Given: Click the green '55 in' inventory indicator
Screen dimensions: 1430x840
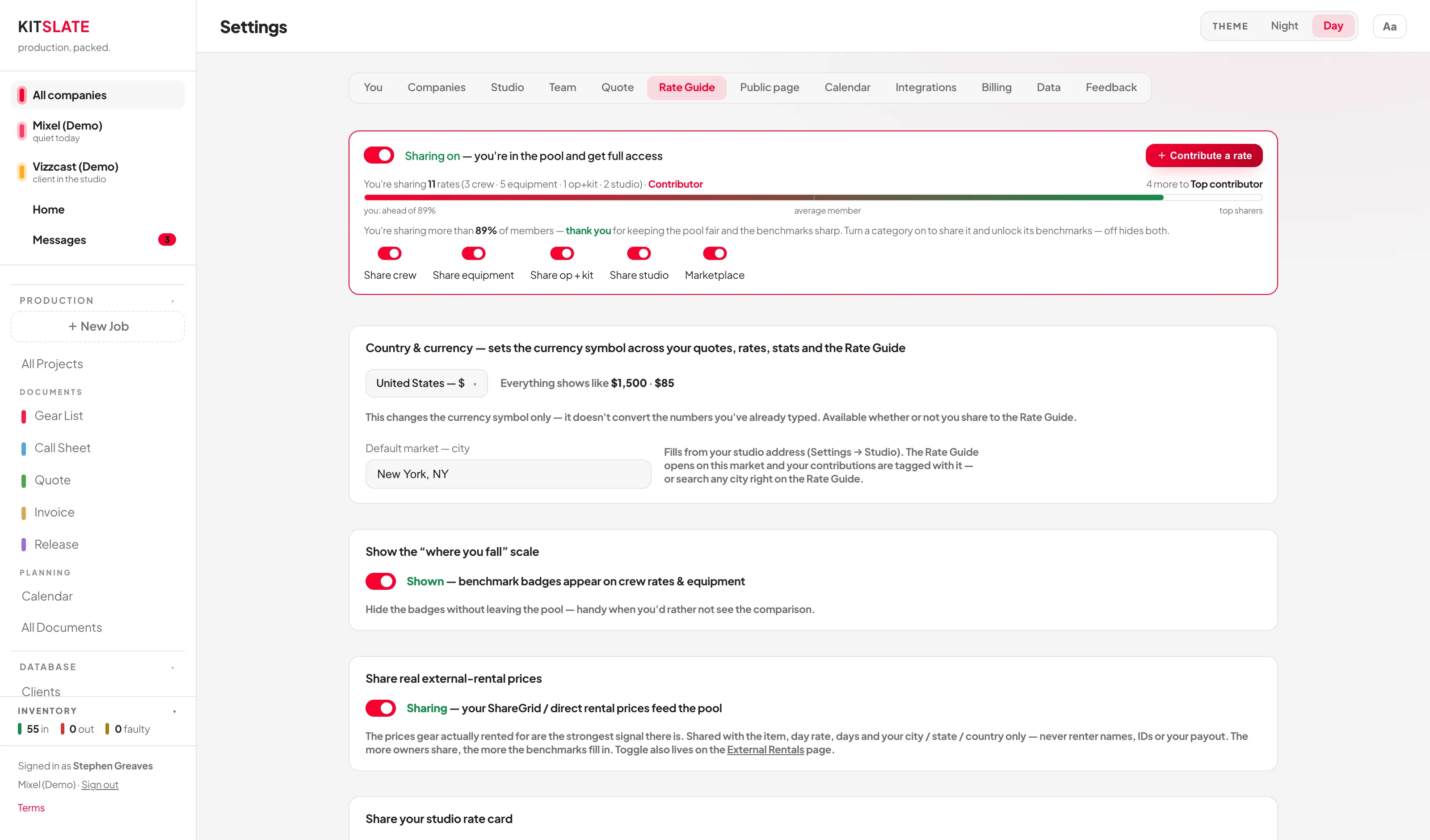Looking at the screenshot, I should pyautogui.click(x=33, y=729).
